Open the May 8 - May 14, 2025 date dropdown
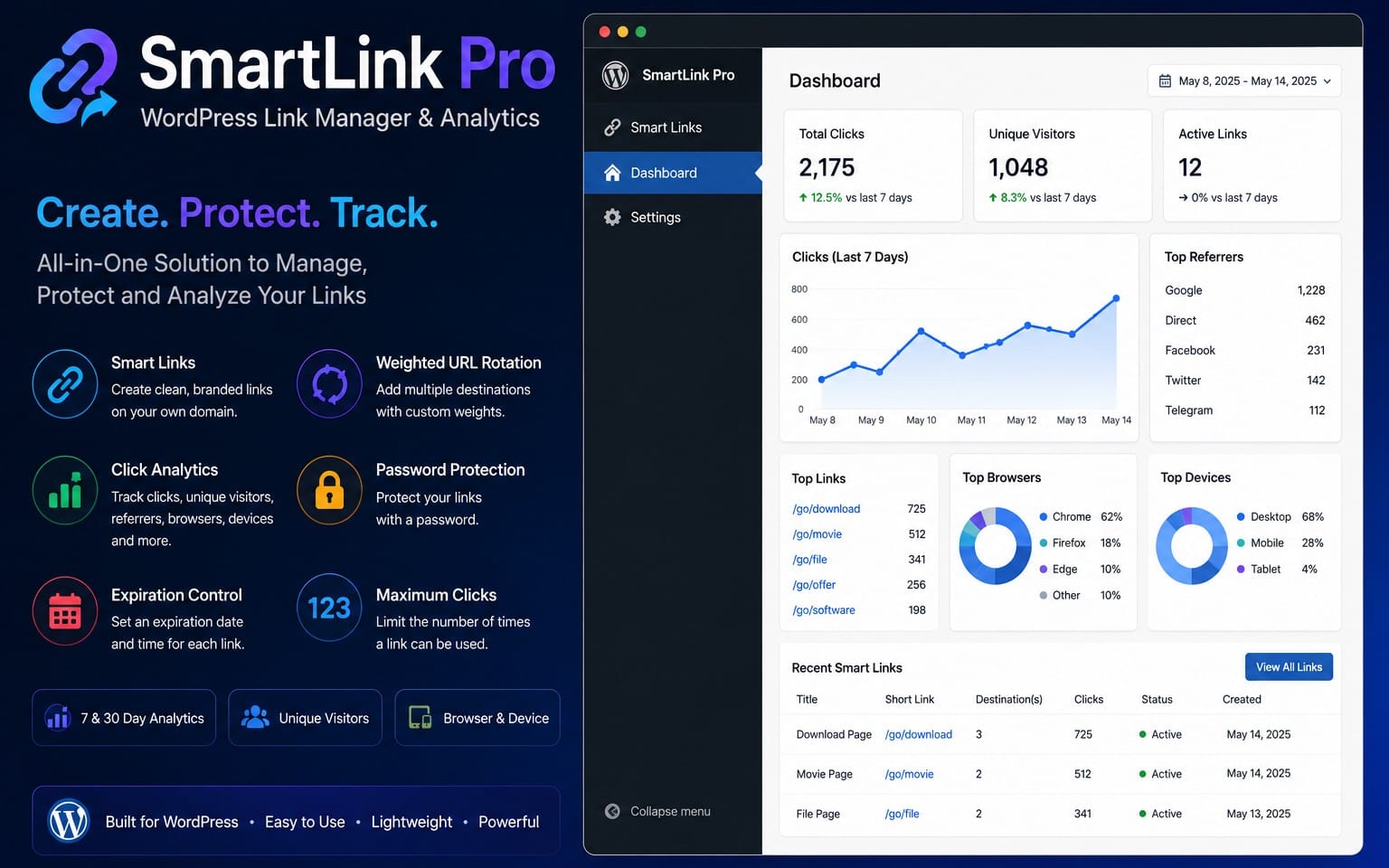The width and height of the screenshot is (1389, 868). tap(1244, 80)
